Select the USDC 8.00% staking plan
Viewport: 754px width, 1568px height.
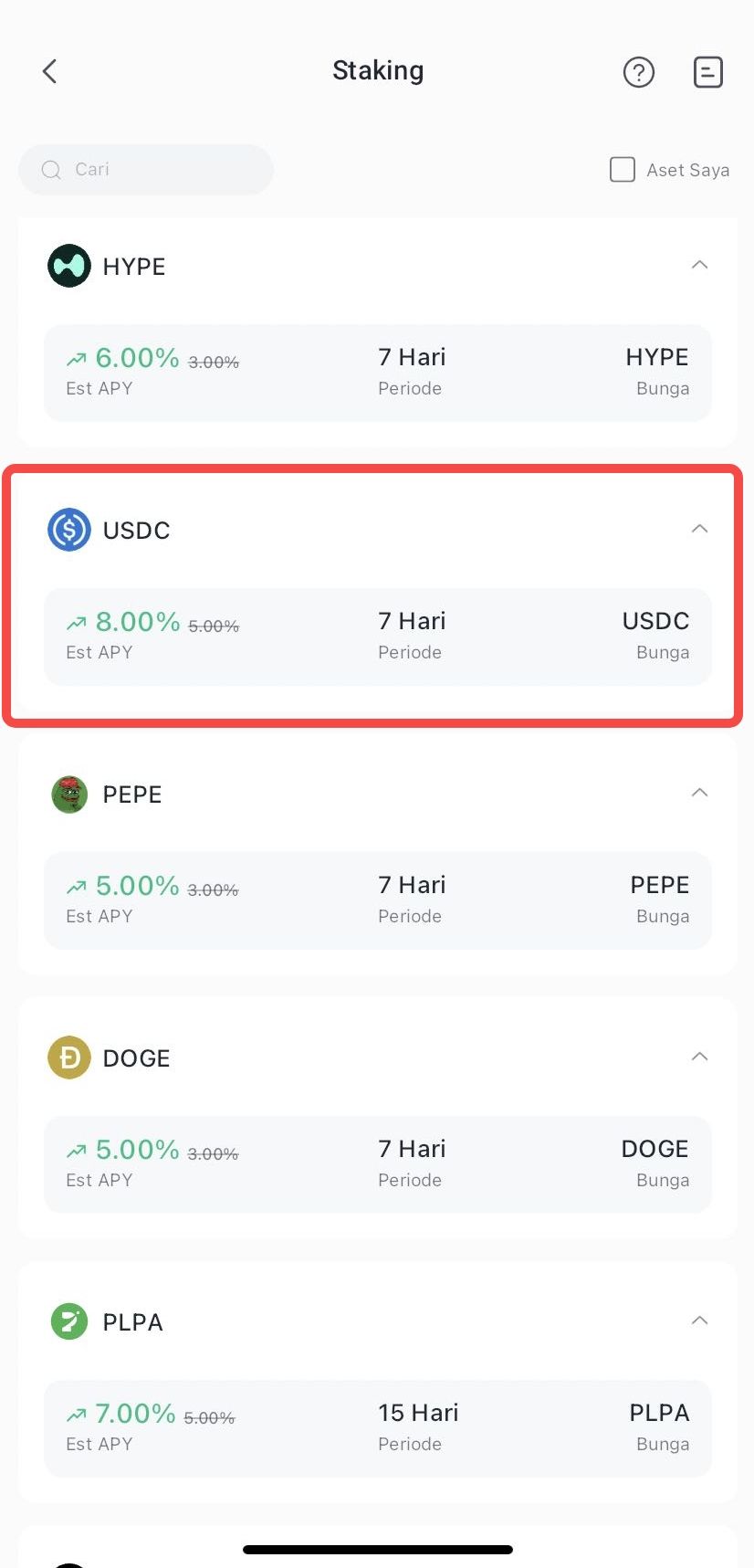(x=377, y=637)
